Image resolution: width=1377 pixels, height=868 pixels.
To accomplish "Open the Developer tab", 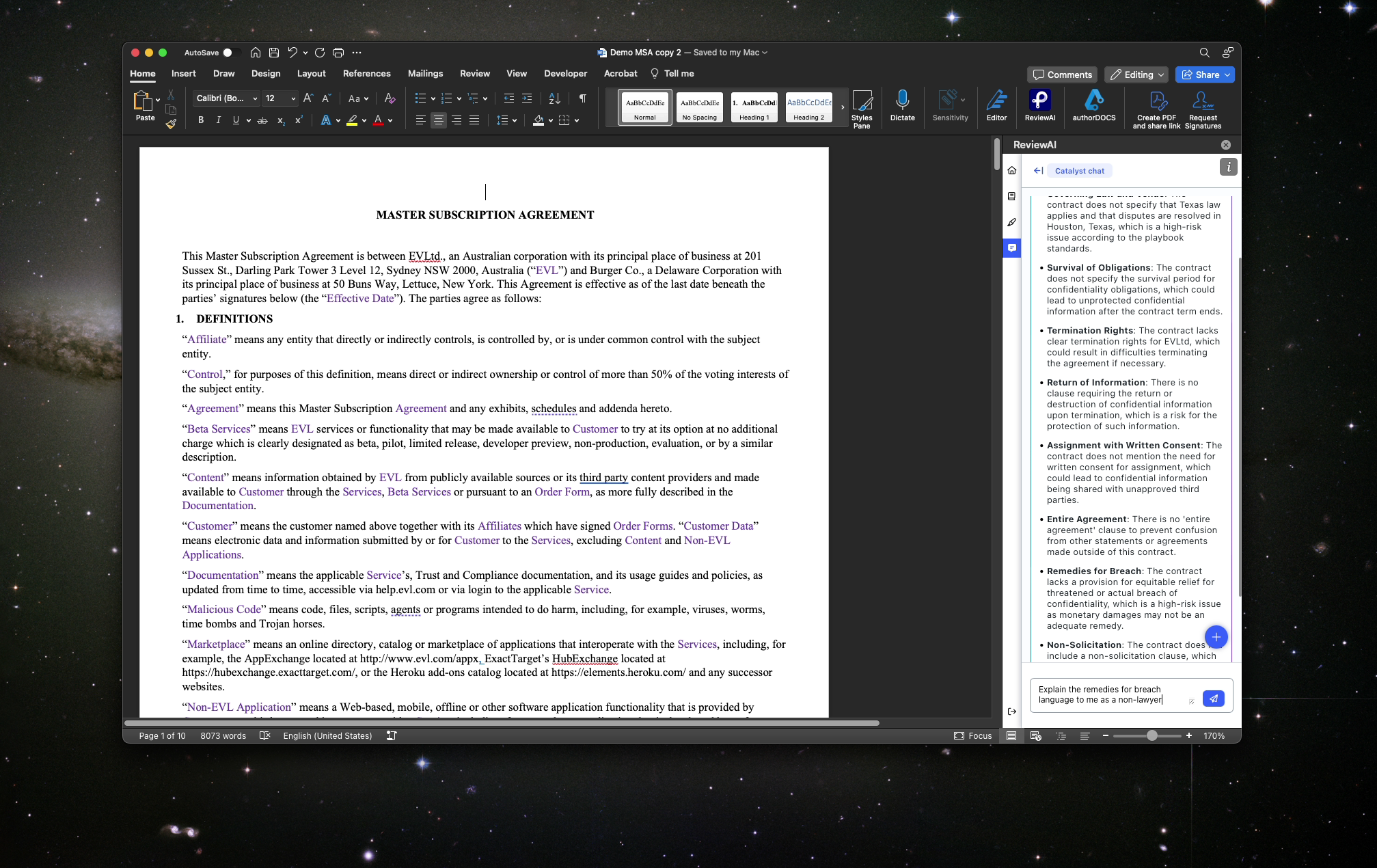I will coord(565,73).
